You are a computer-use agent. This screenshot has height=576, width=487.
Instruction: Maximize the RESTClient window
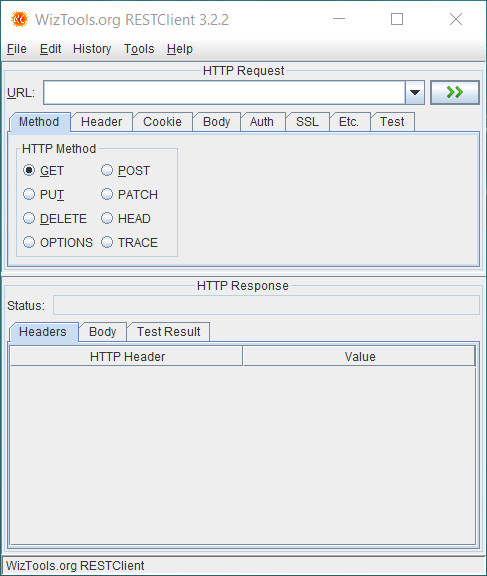coord(397,19)
